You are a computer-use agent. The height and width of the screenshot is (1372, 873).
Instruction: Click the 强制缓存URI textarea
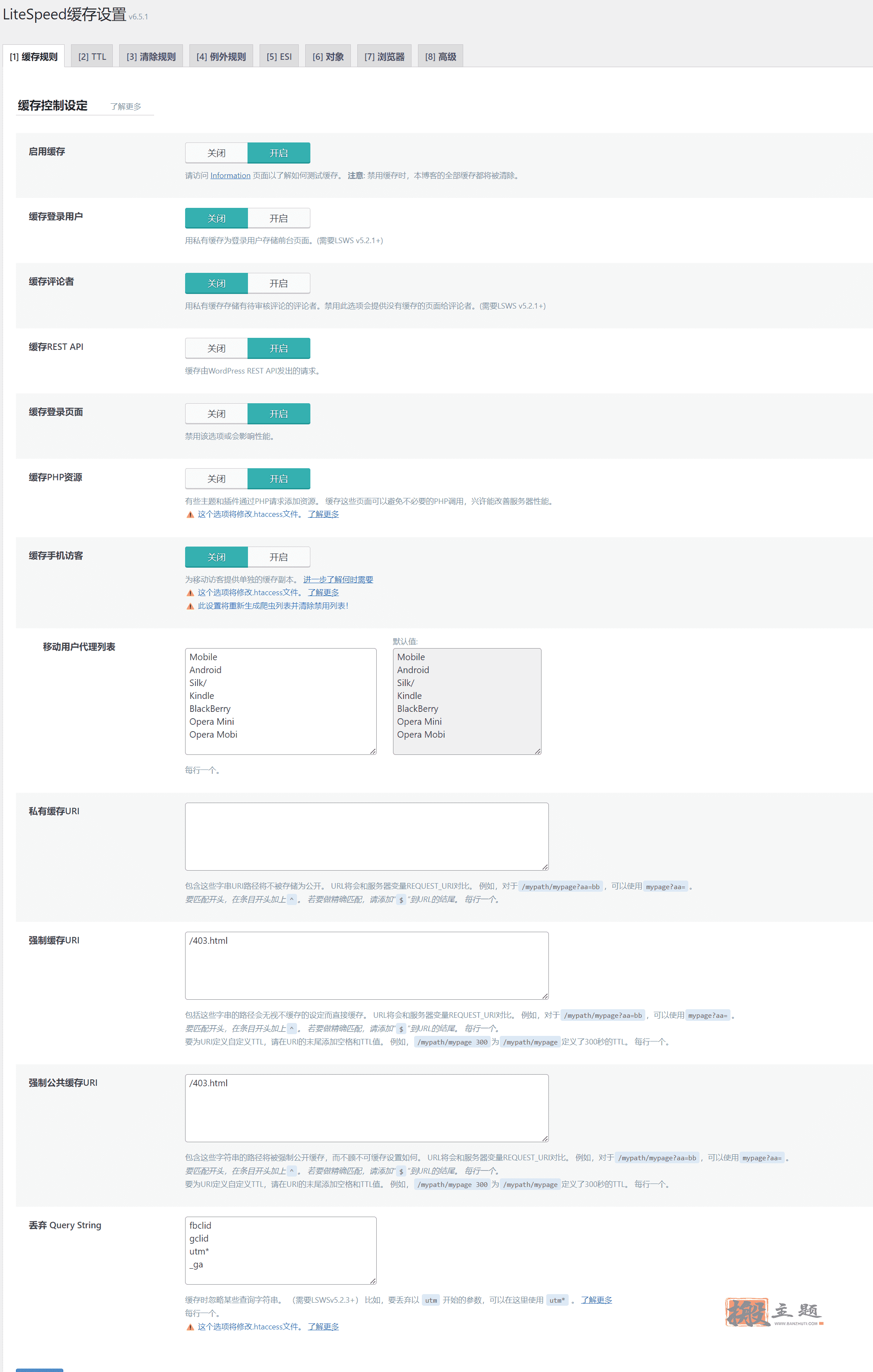pos(366,965)
